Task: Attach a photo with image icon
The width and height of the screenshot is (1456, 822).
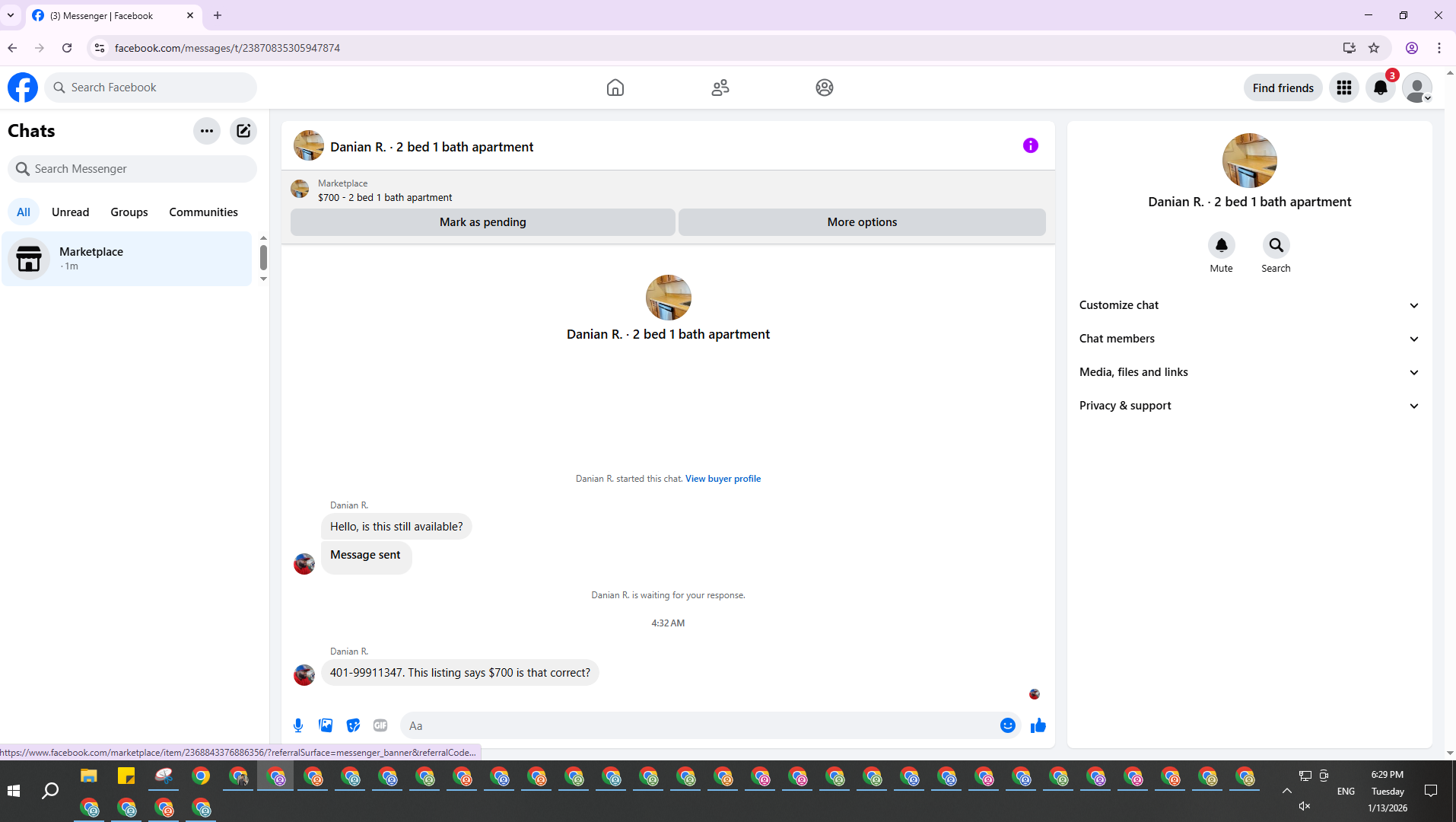Action: (x=326, y=725)
